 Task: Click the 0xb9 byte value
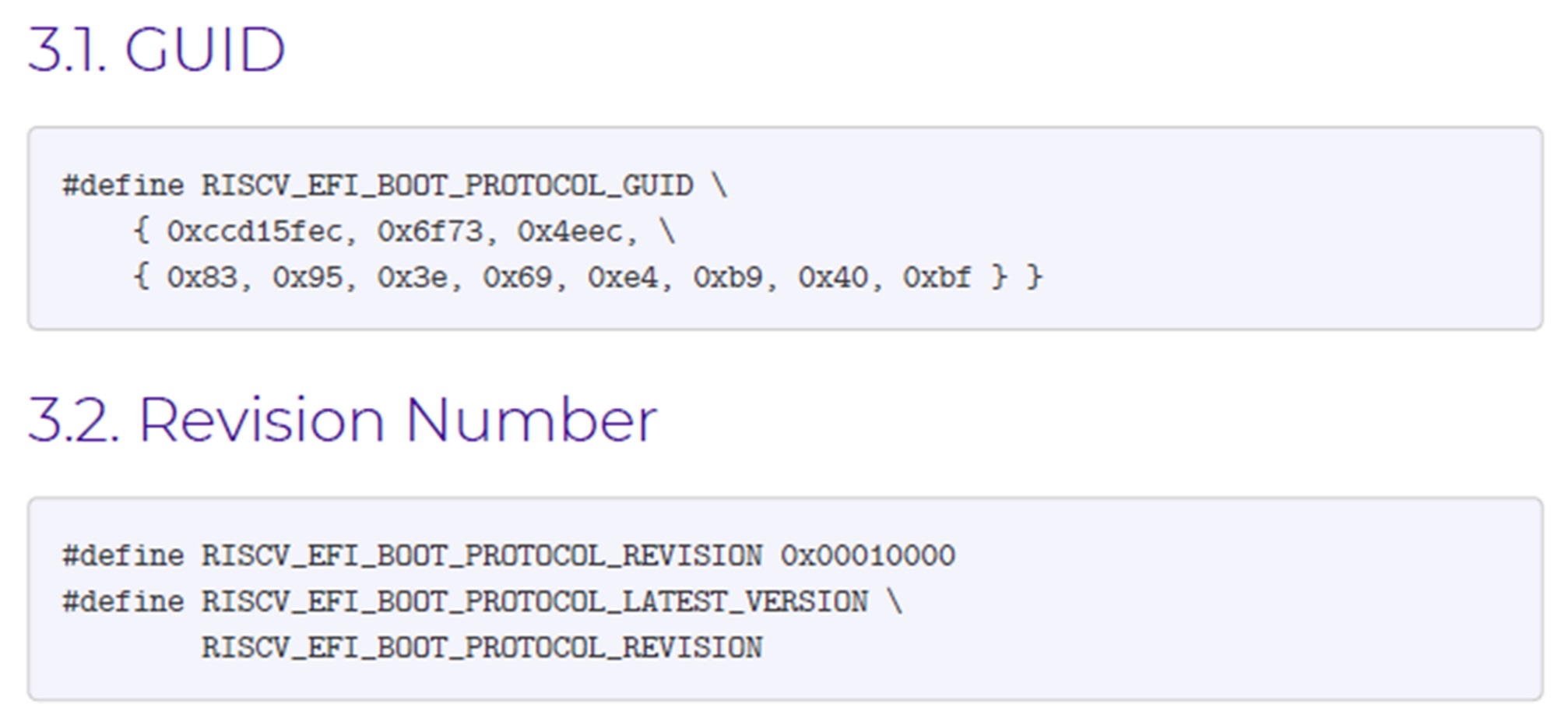coord(727,278)
